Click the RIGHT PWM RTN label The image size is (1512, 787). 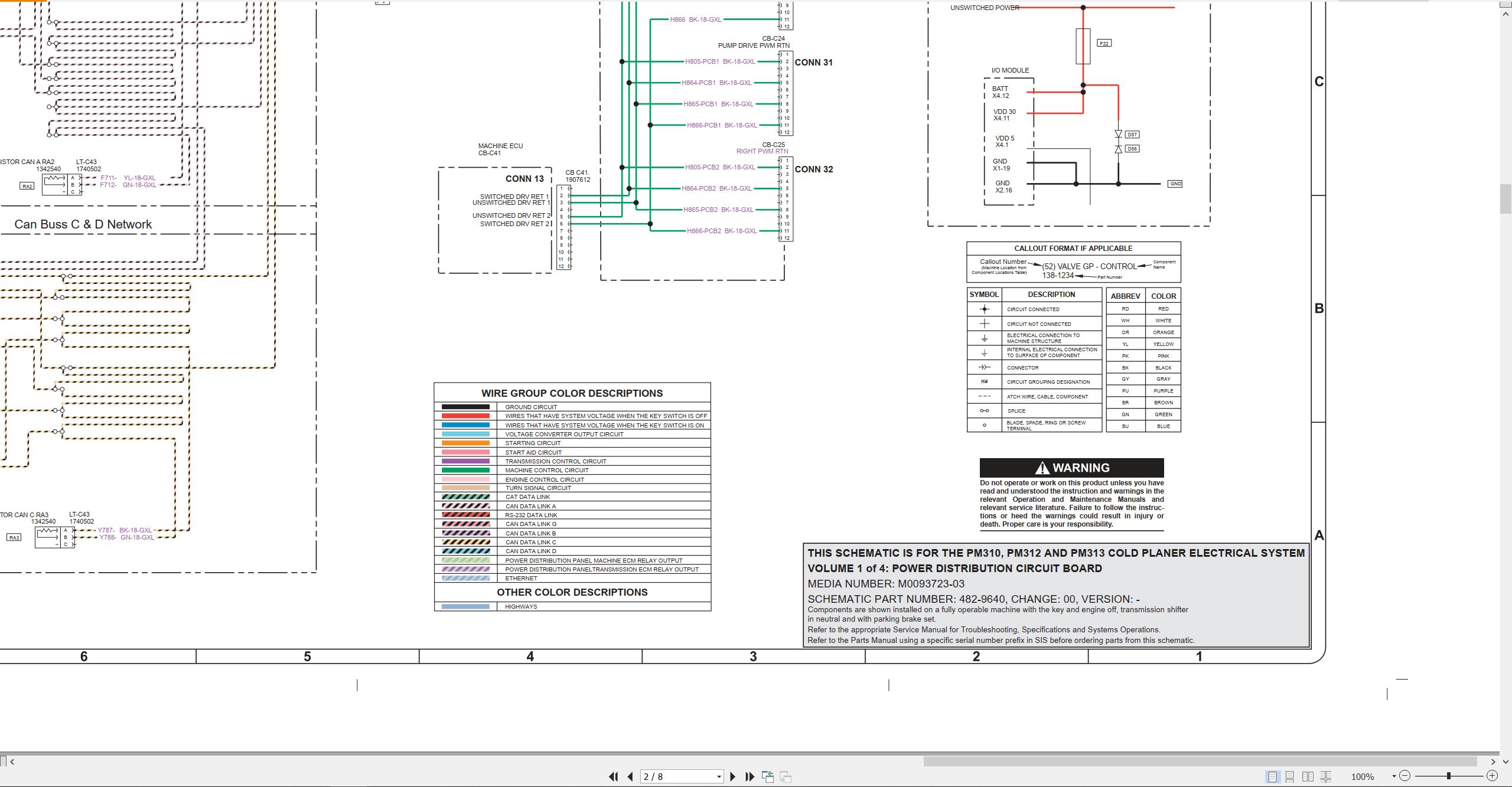762,152
